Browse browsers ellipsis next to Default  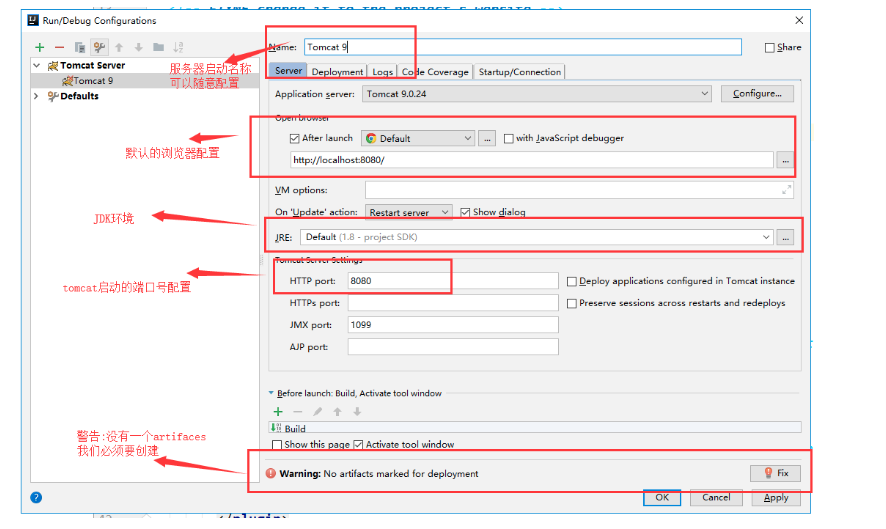tap(487, 138)
